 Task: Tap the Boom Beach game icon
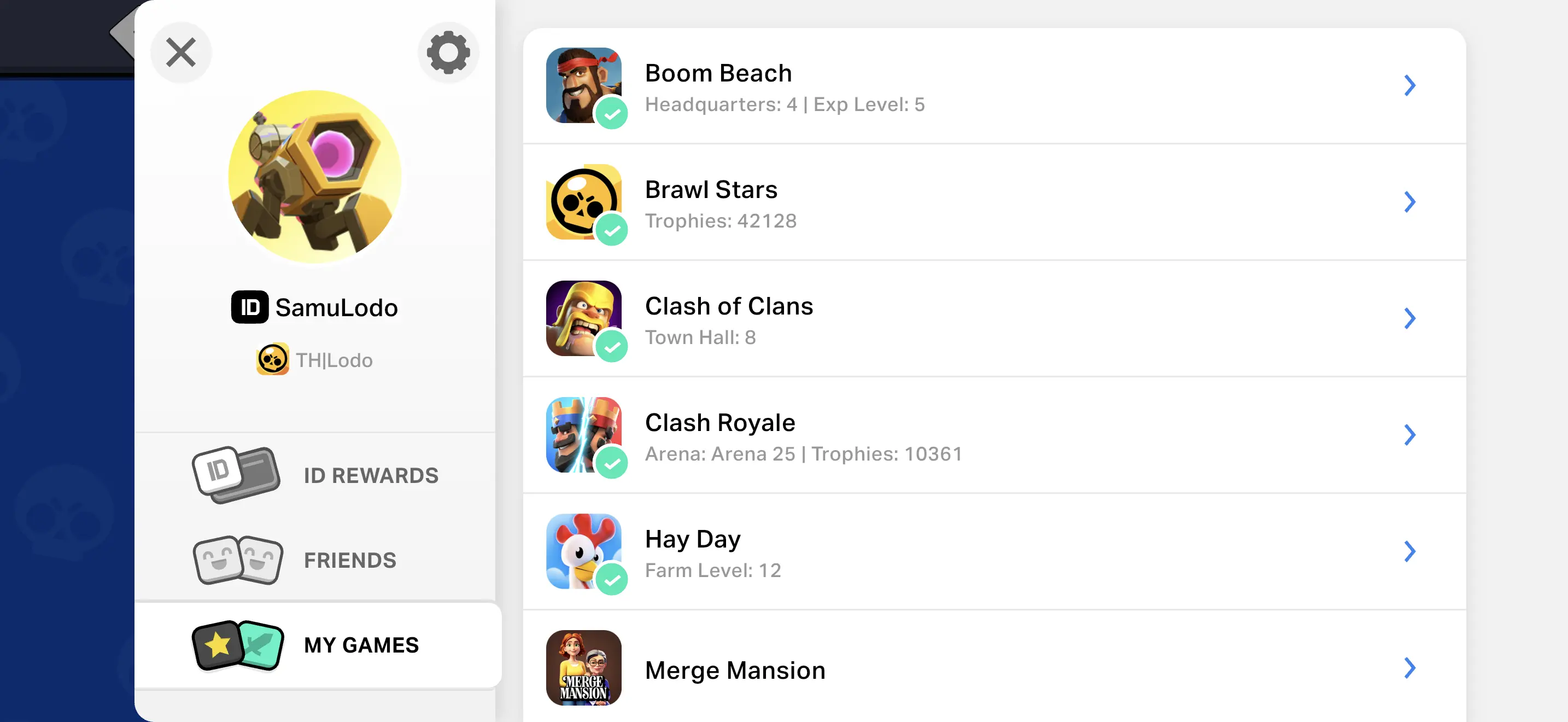(x=583, y=85)
